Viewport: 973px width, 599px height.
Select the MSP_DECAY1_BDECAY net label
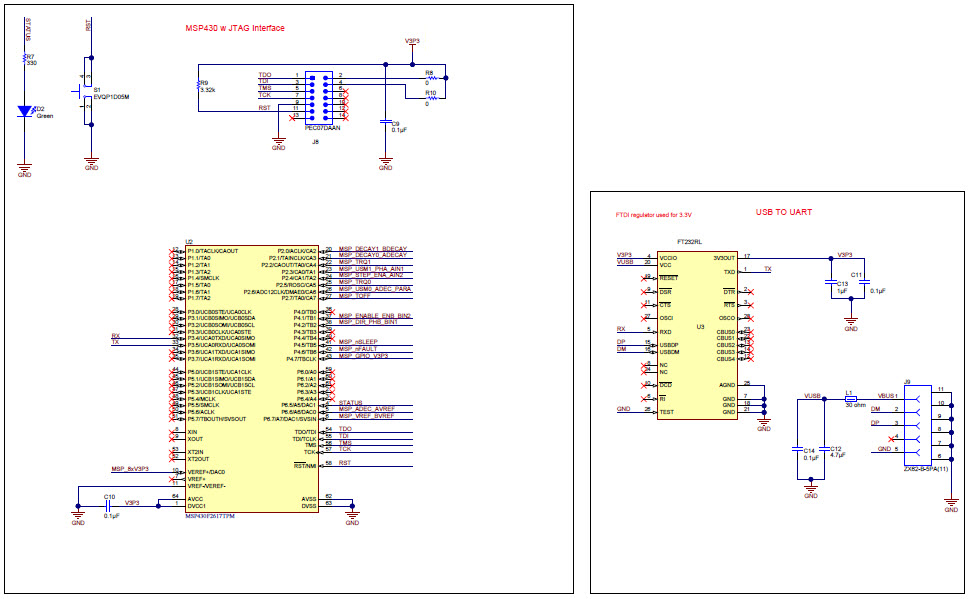pos(373,248)
